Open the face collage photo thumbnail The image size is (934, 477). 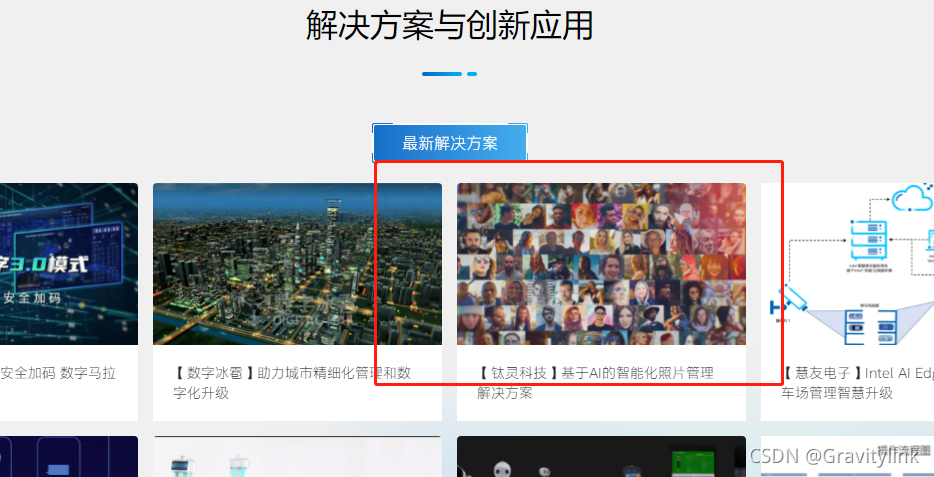601,264
